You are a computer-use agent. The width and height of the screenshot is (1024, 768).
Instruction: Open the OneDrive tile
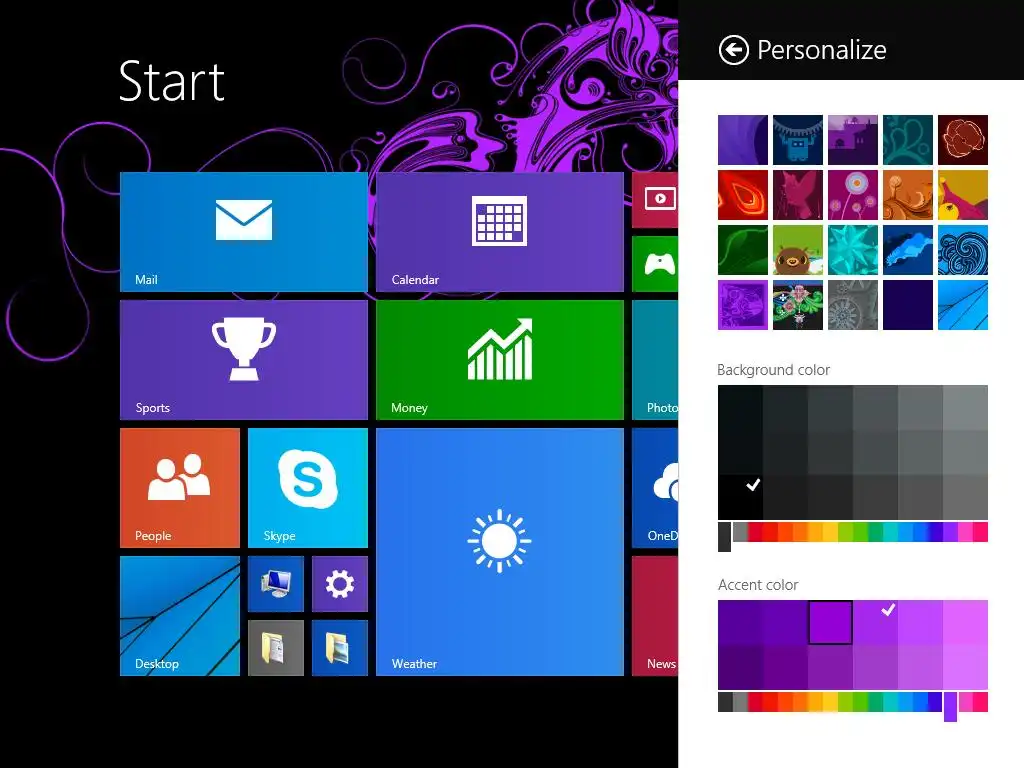click(x=655, y=488)
